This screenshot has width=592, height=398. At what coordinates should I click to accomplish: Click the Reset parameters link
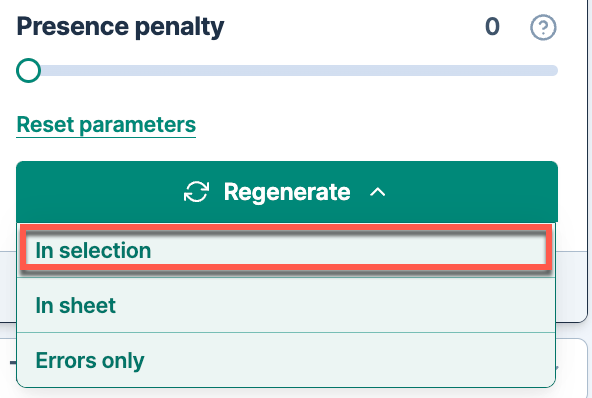[106, 125]
